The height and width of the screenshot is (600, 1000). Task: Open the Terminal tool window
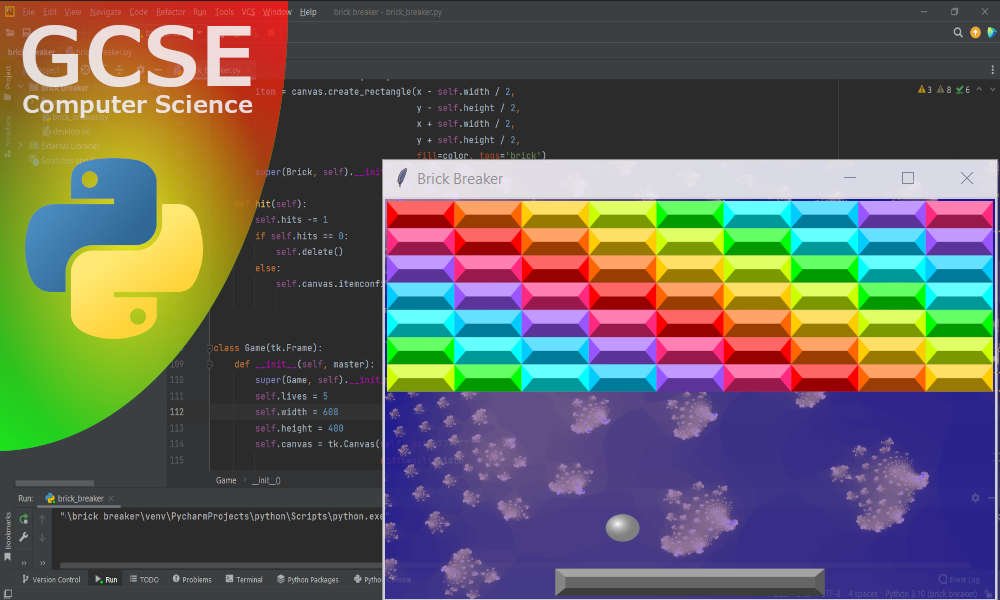pyautogui.click(x=244, y=580)
